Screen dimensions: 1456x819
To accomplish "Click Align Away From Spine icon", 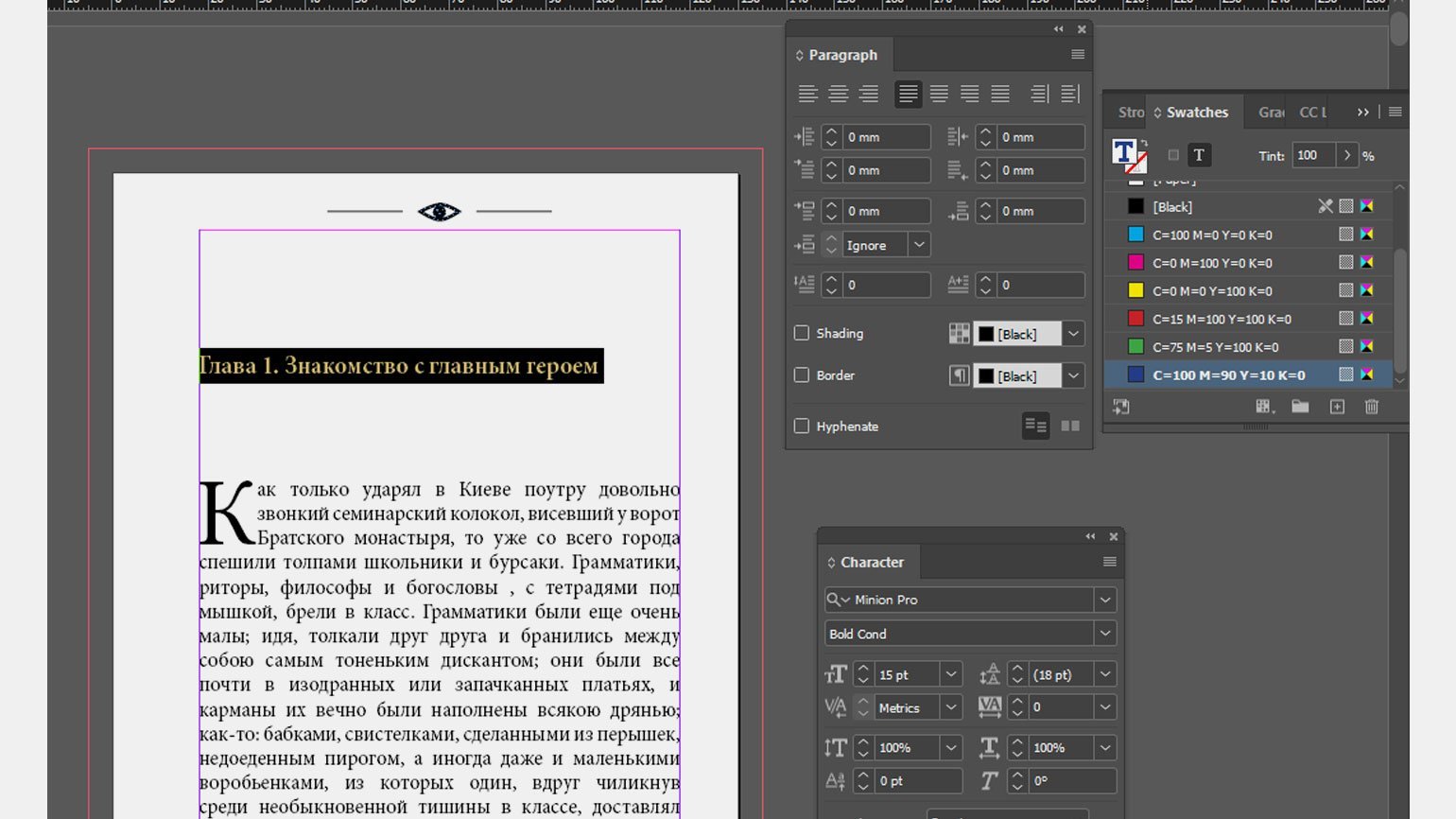I will (x=1070, y=94).
